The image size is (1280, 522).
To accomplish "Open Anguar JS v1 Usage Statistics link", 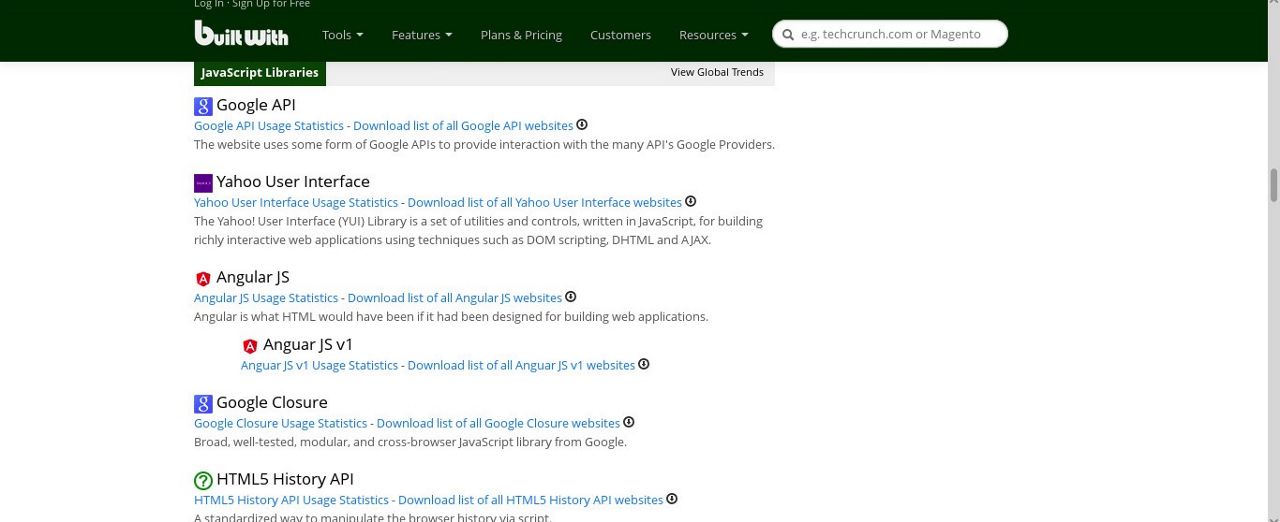I will [x=319, y=365].
